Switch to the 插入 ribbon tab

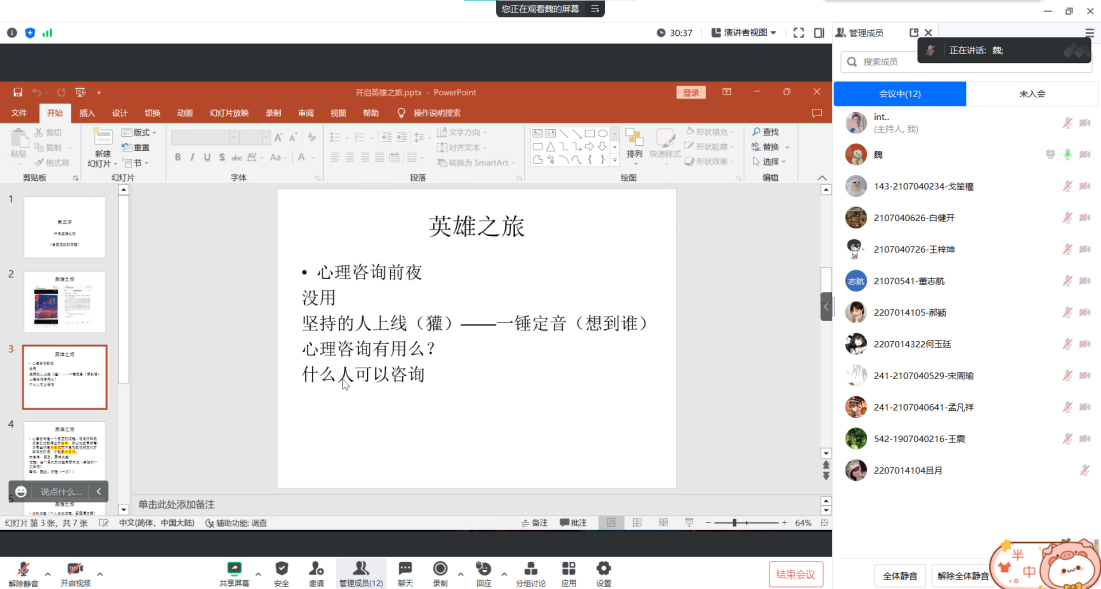[x=89, y=113]
